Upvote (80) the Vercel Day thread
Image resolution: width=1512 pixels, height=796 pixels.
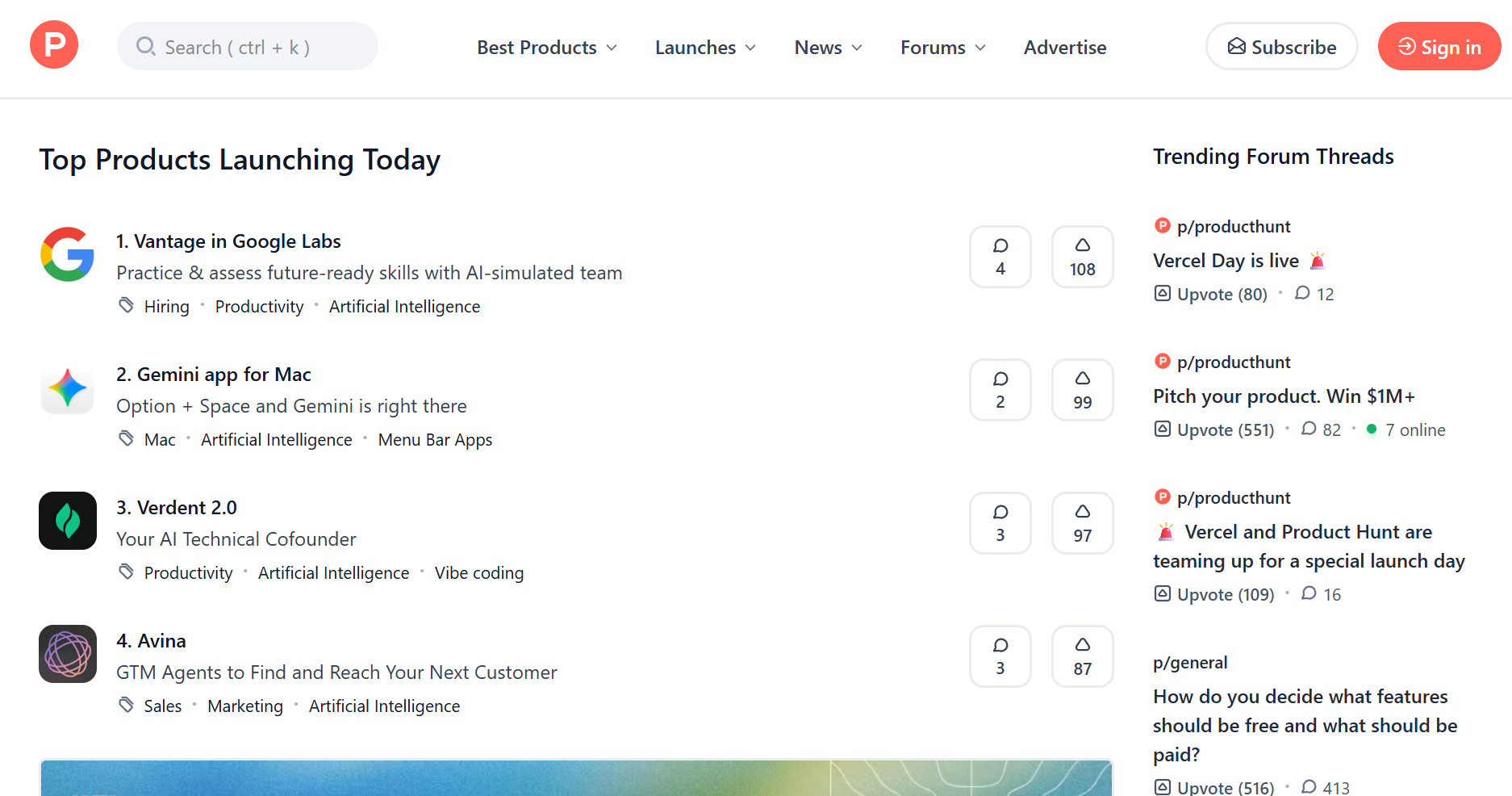point(1211,294)
